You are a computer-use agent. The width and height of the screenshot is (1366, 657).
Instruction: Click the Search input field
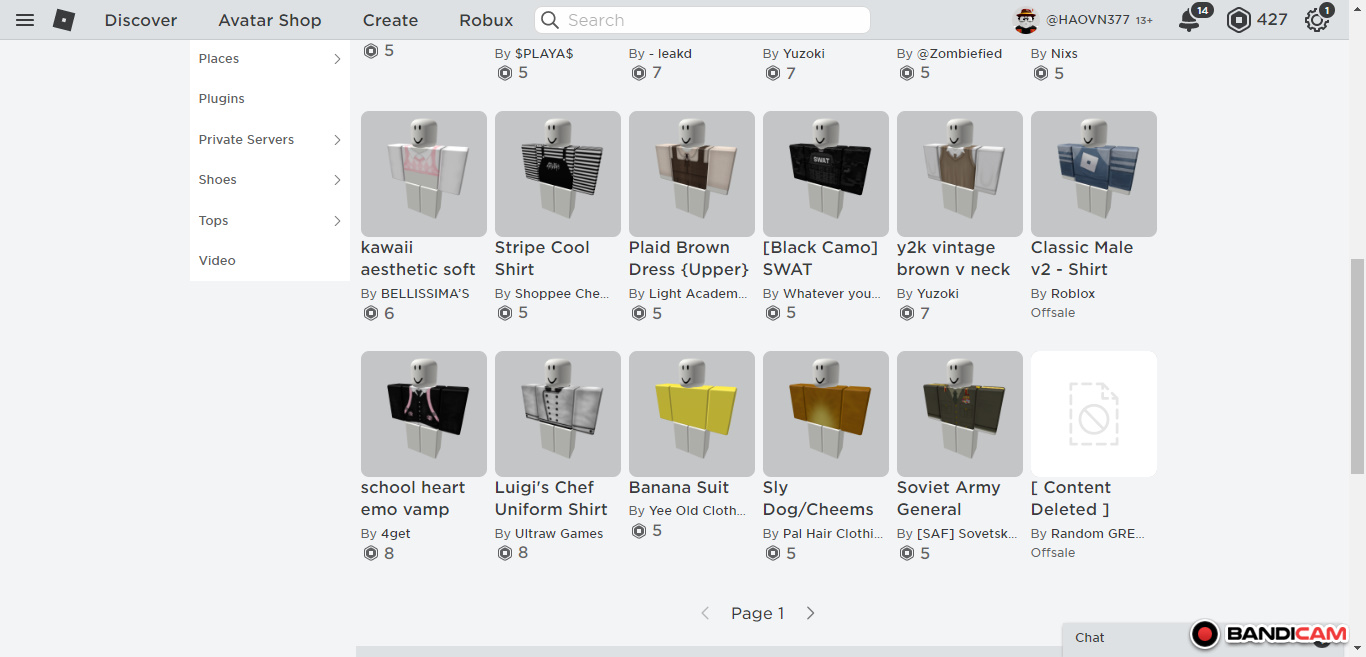pos(710,20)
